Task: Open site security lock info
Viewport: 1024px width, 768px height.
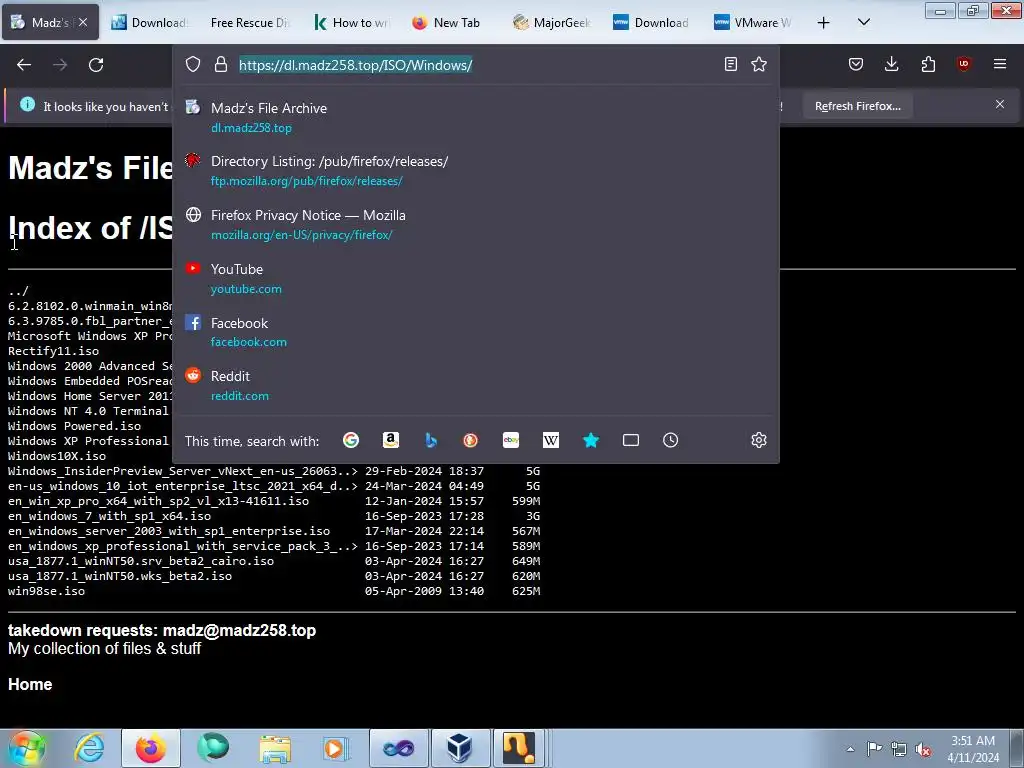Action: (221, 65)
